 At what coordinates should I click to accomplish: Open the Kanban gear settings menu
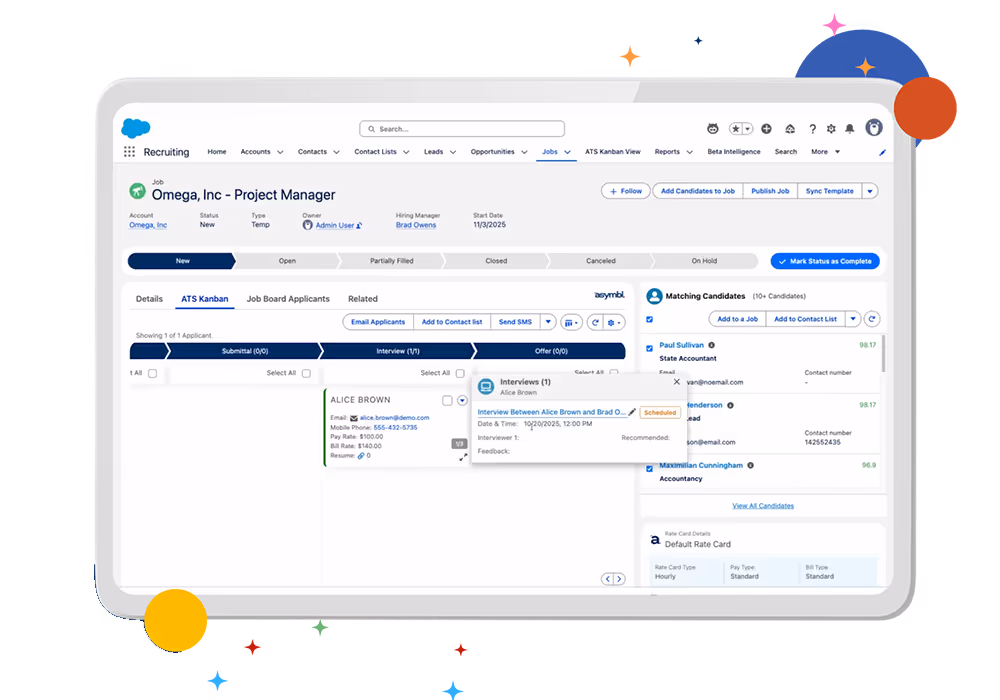coord(614,323)
